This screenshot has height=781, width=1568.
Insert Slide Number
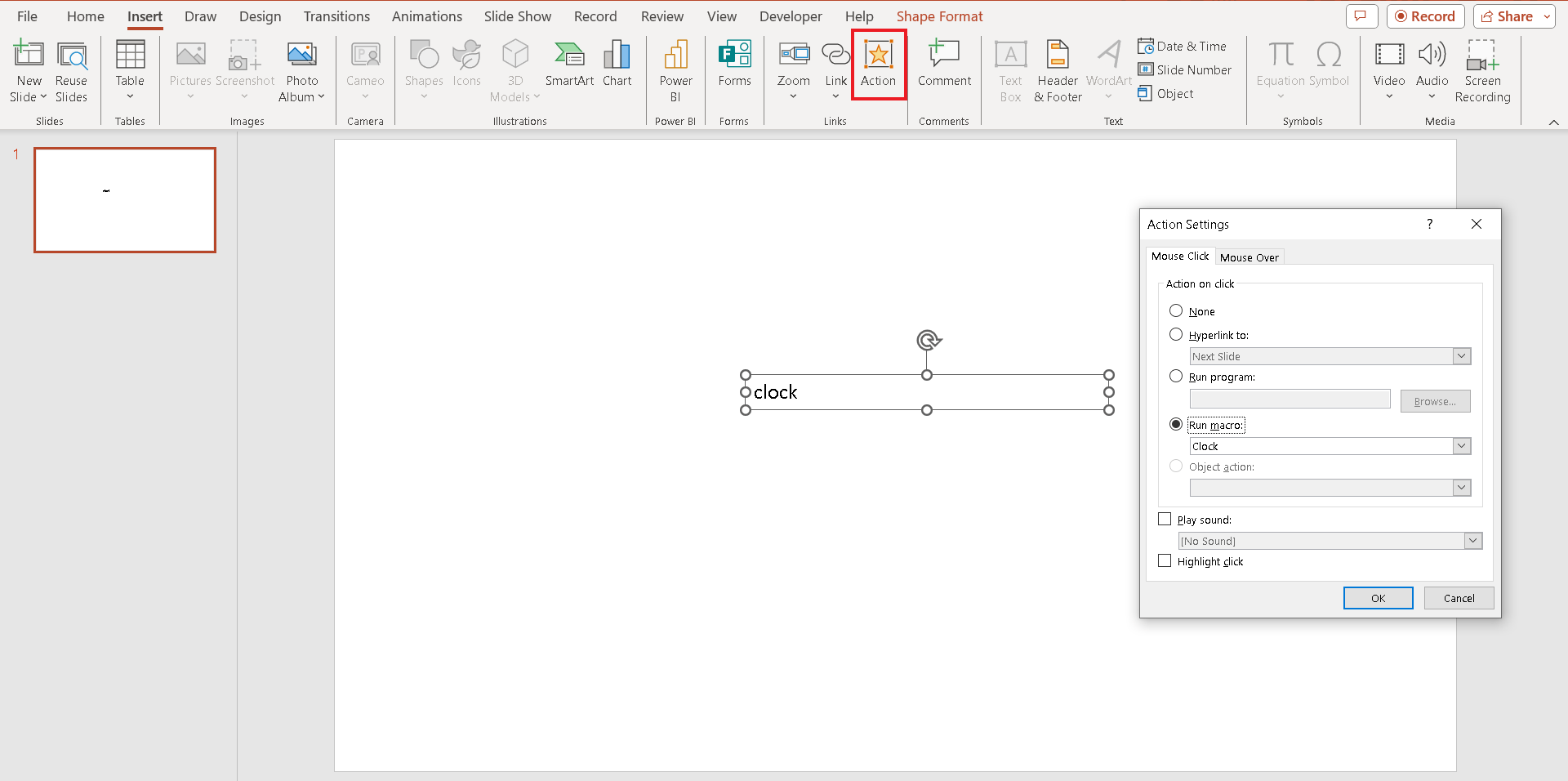click(1184, 69)
